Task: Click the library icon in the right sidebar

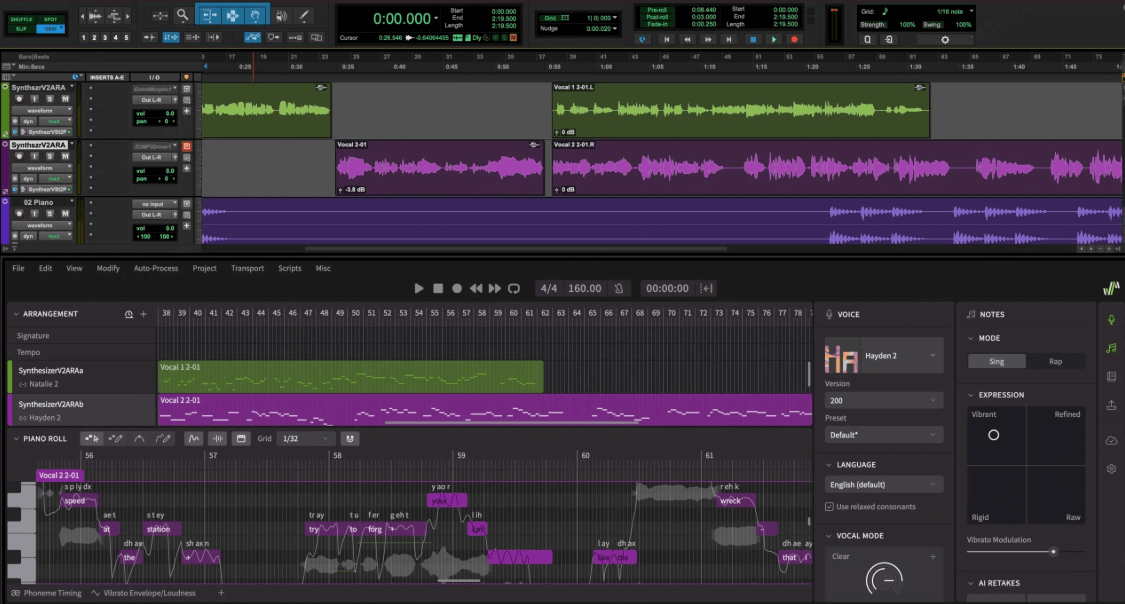Action: coord(1110,376)
